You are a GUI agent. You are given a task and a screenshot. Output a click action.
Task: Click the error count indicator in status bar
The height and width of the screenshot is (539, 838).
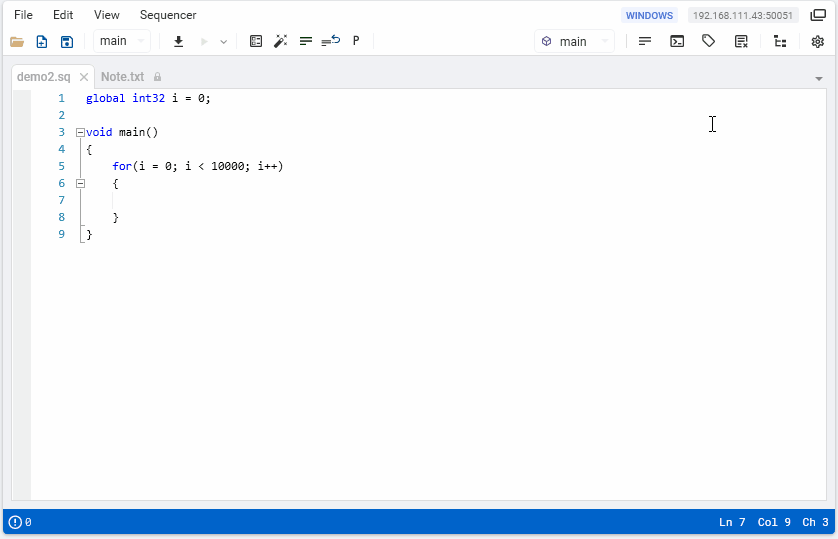[20, 522]
